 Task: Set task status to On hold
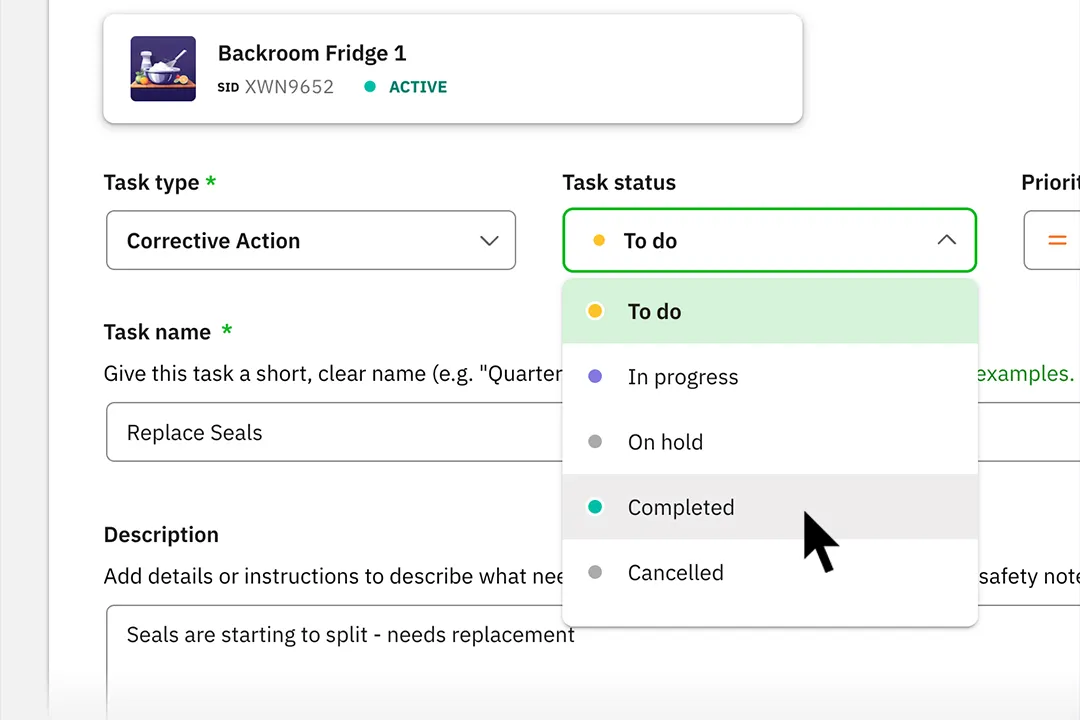coord(770,442)
